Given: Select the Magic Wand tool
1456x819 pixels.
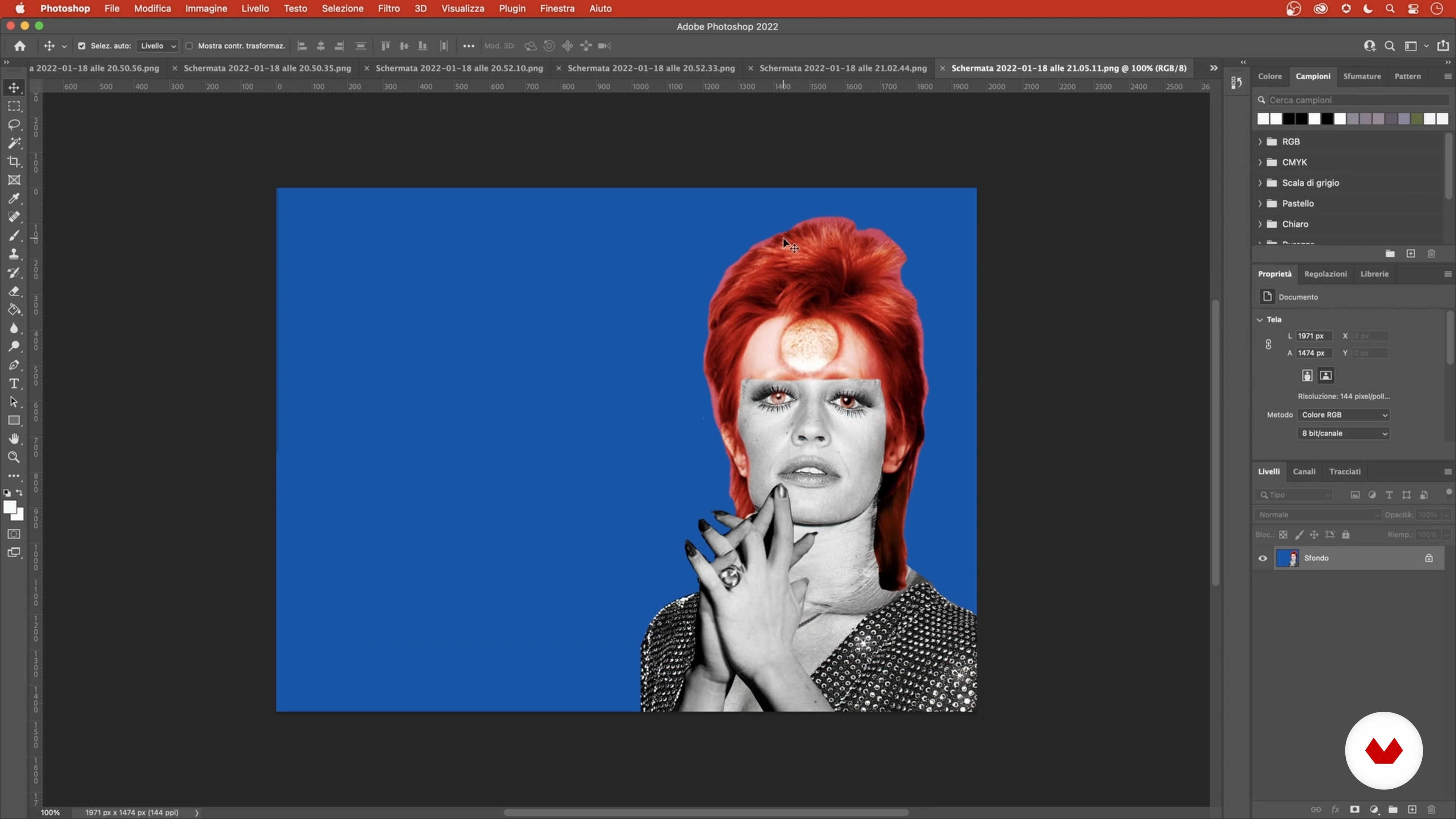Looking at the screenshot, I should point(14,143).
